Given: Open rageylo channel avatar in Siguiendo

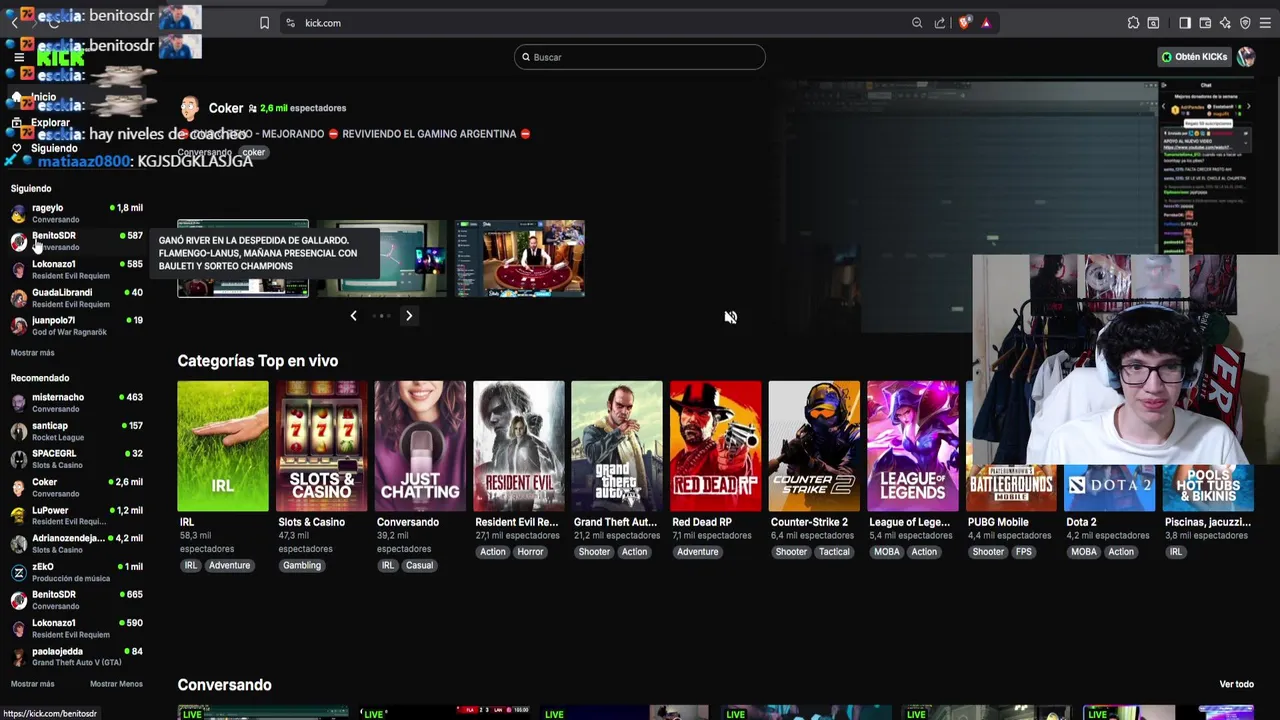Looking at the screenshot, I should click(x=18, y=214).
